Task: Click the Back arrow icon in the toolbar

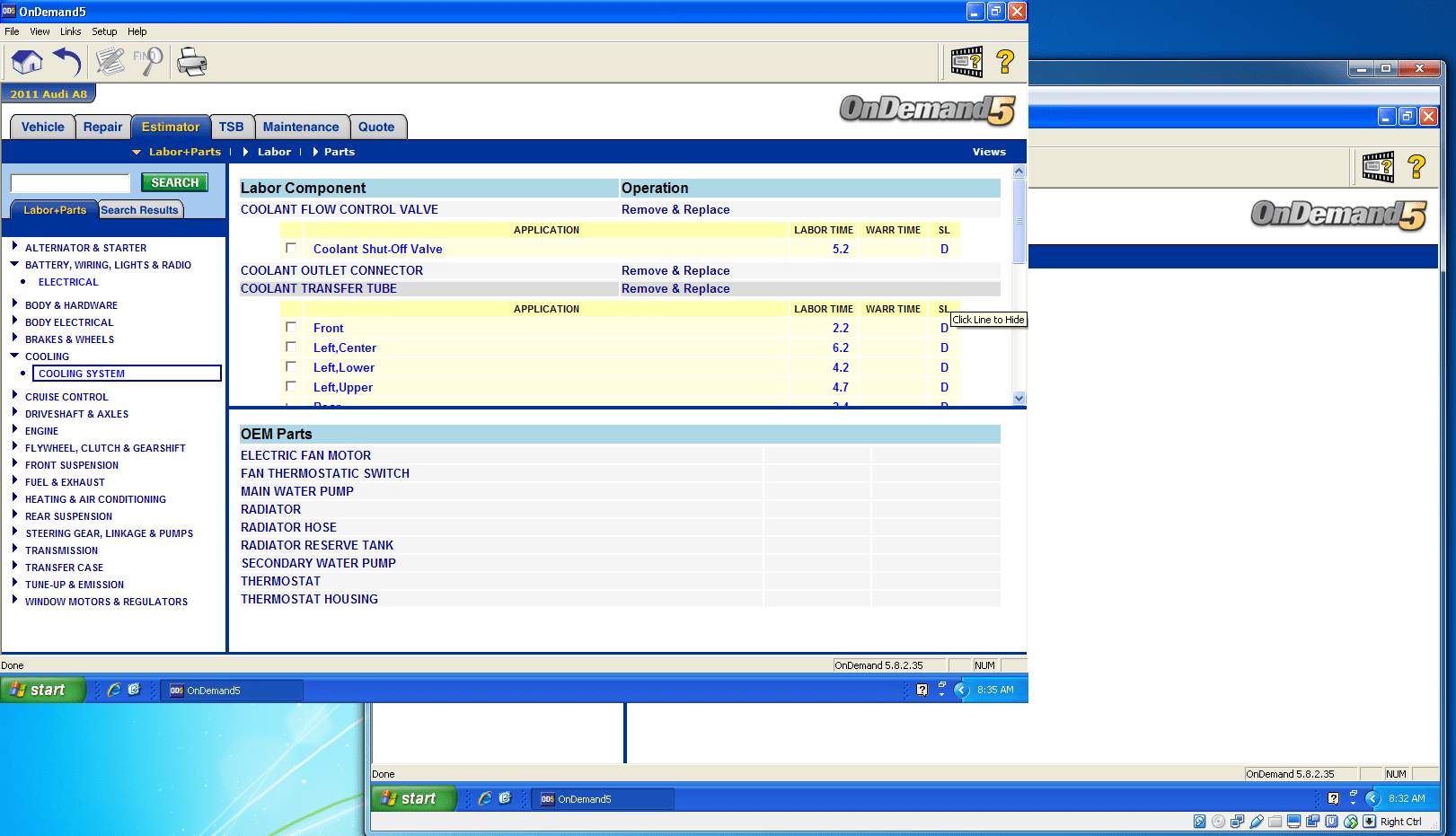Action: 67,62
